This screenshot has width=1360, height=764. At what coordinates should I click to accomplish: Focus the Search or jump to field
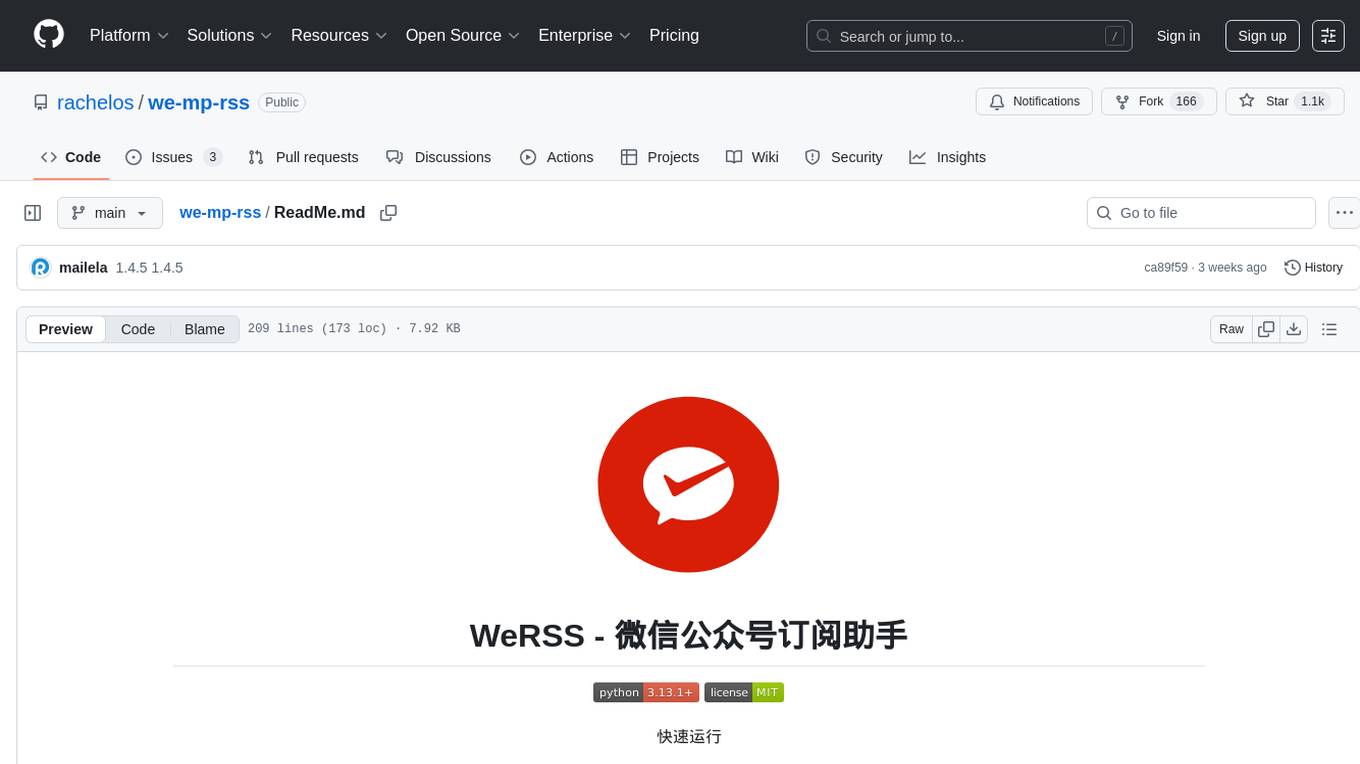pyautogui.click(x=969, y=36)
